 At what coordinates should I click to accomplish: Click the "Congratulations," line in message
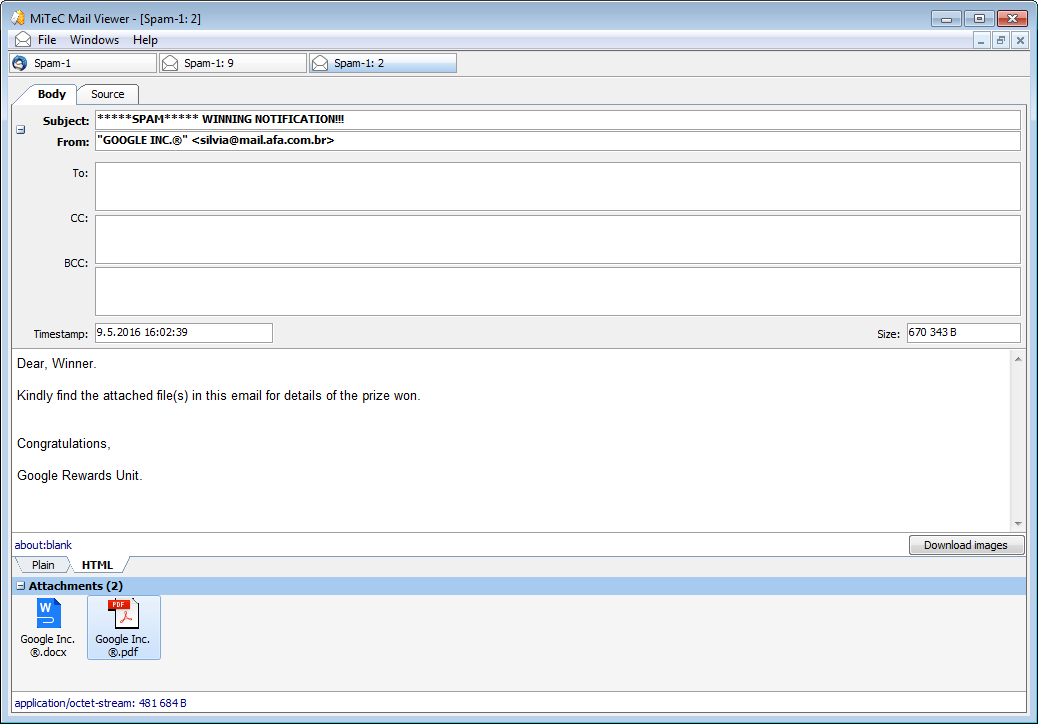[64, 443]
